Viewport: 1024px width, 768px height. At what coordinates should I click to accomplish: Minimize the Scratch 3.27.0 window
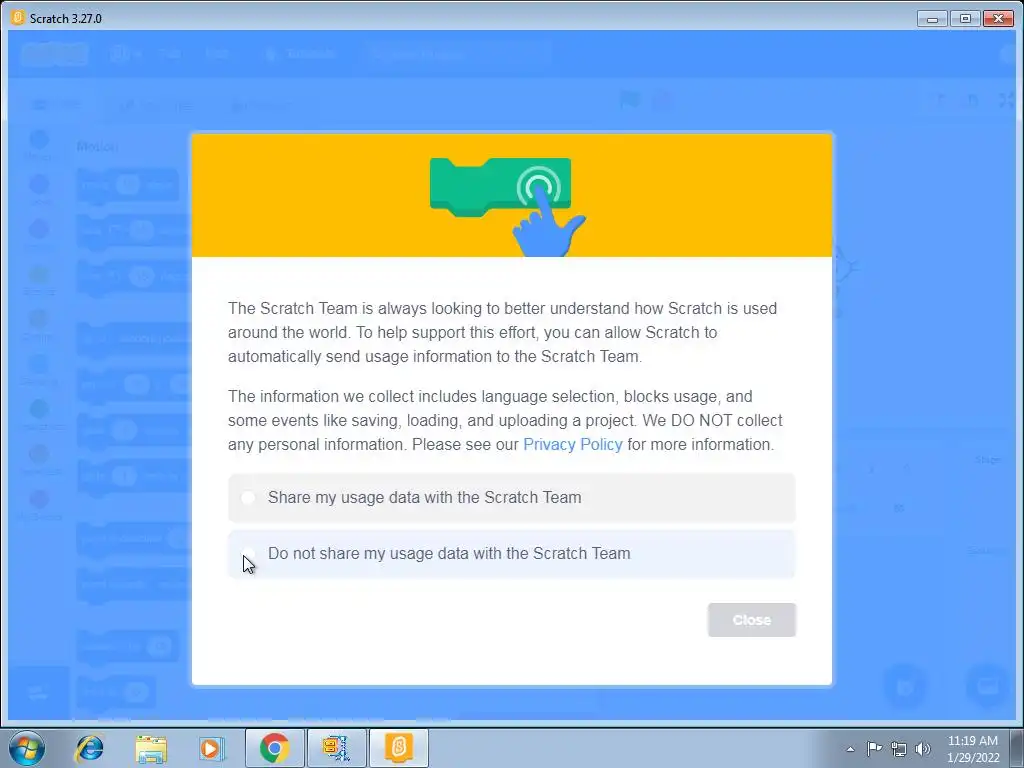click(933, 18)
